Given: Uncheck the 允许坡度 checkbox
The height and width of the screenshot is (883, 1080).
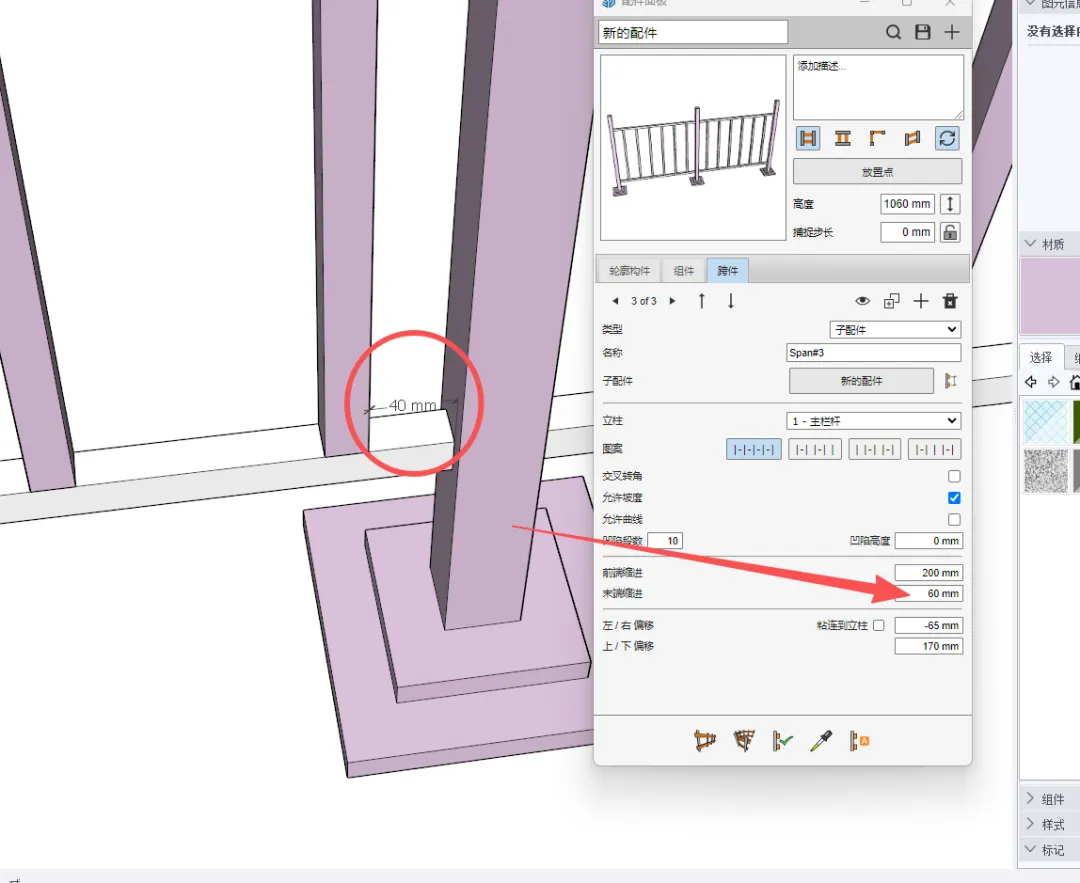Looking at the screenshot, I should pos(954,497).
